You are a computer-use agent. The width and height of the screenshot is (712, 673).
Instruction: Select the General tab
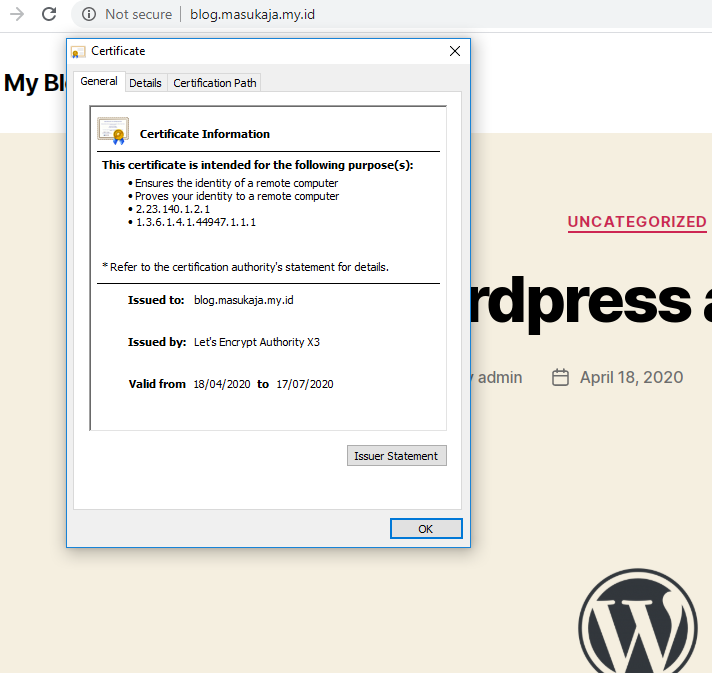pos(99,82)
